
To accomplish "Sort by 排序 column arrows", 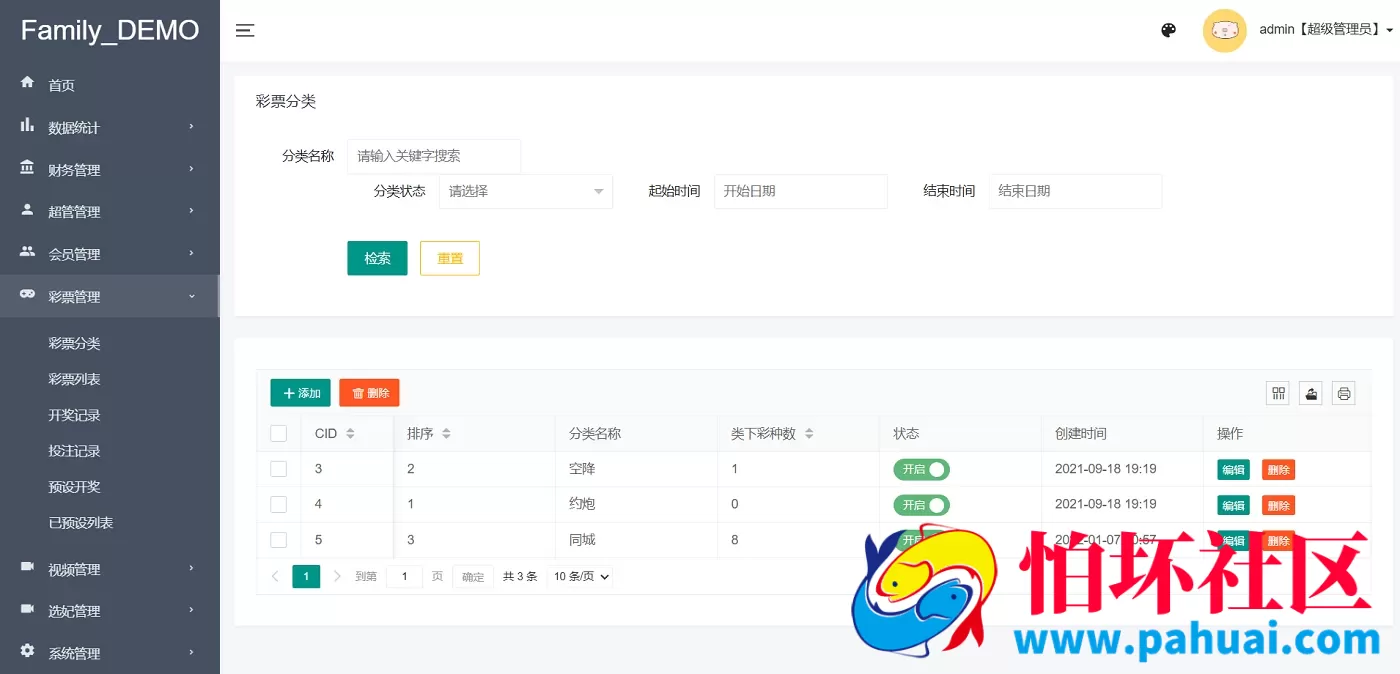I will point(446,434).
